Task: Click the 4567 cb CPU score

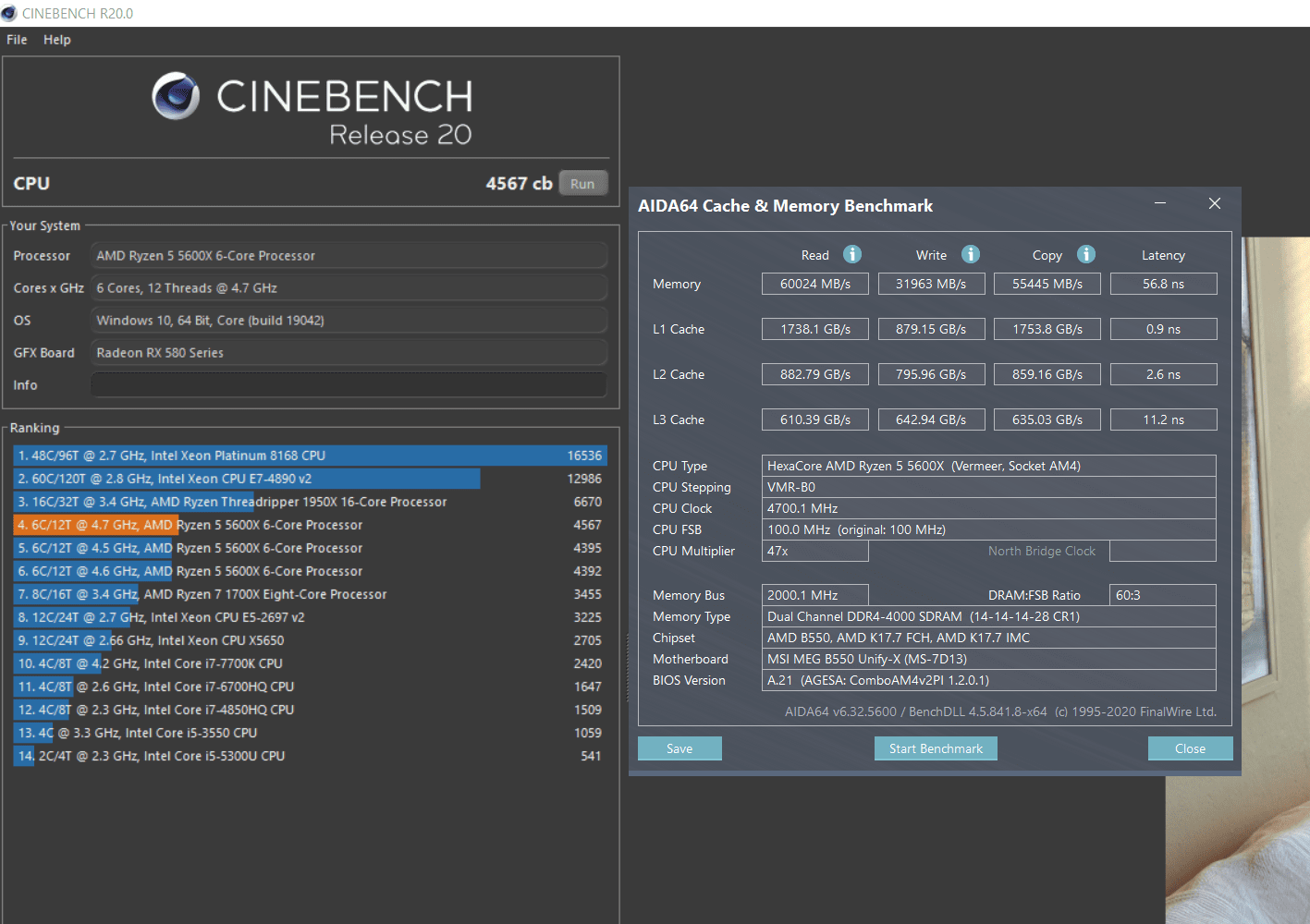Action: 519,183
